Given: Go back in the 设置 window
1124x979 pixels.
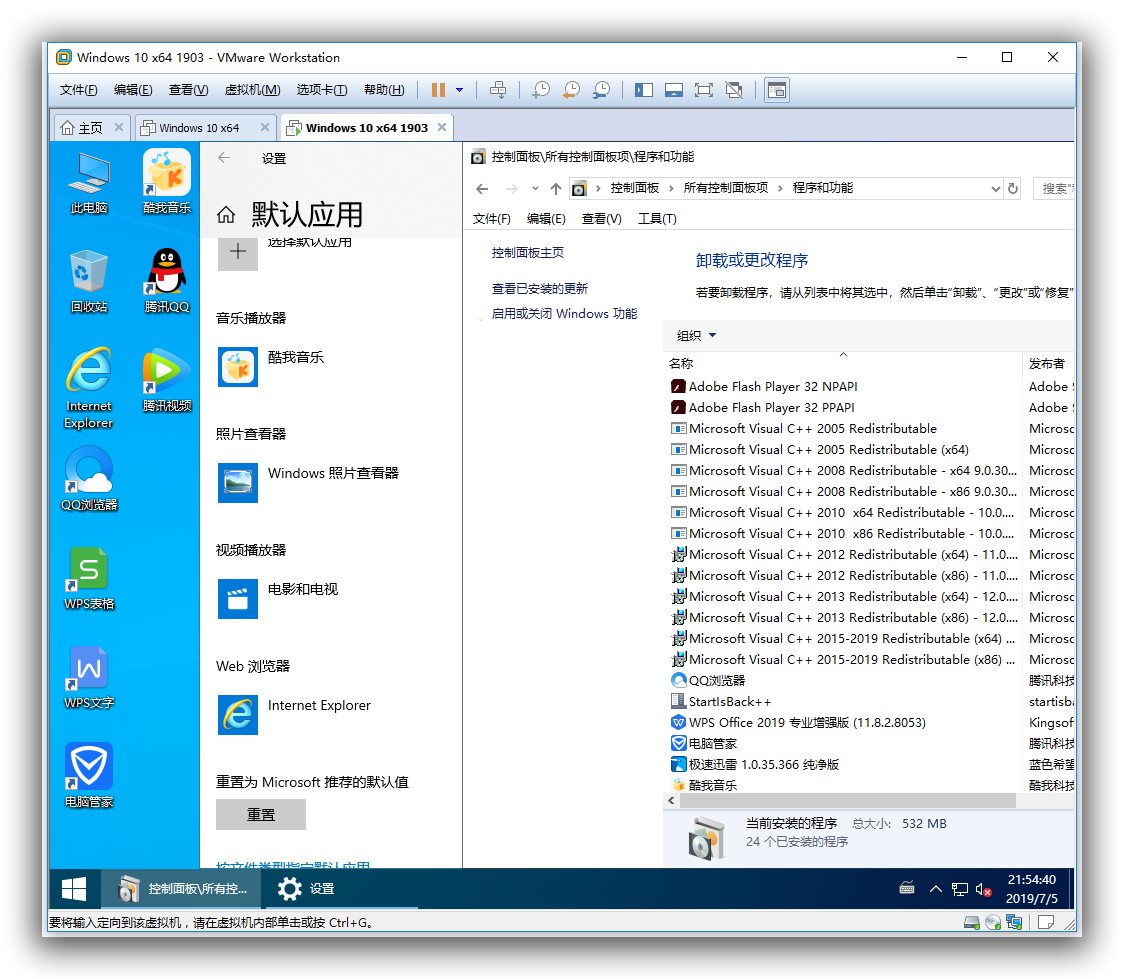Looking at the screenshot, I should pyautogui.click(x=224, y=158).
